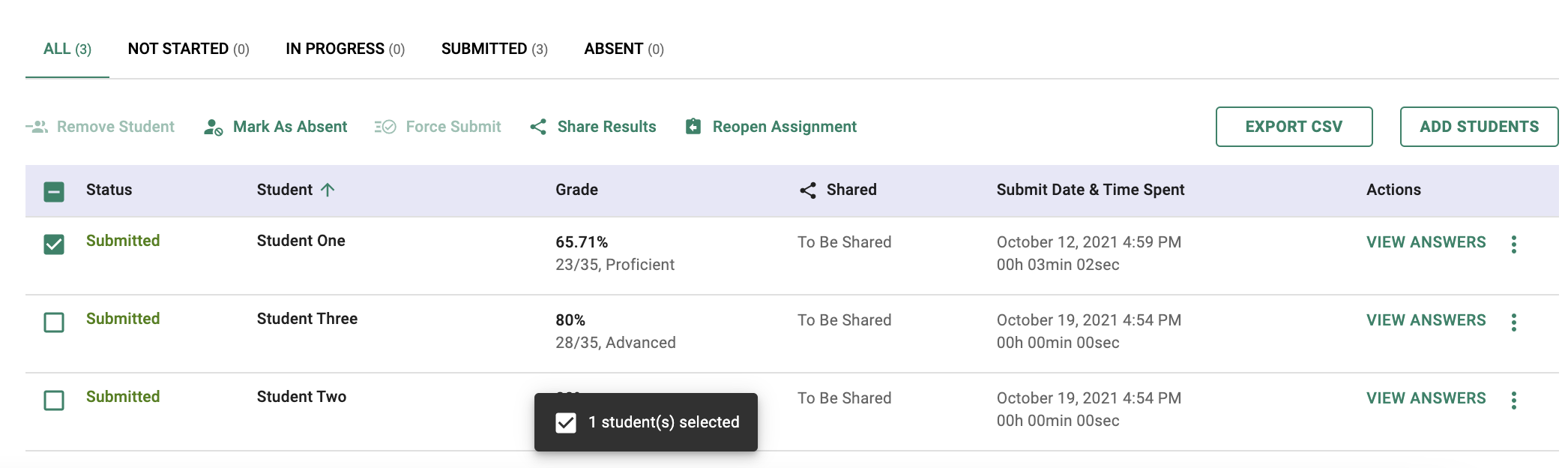Image resolution: width=1568 pixels, height=468 pixels.
Task: Open more options menu for Student Two
Action: coord(1514,400)
